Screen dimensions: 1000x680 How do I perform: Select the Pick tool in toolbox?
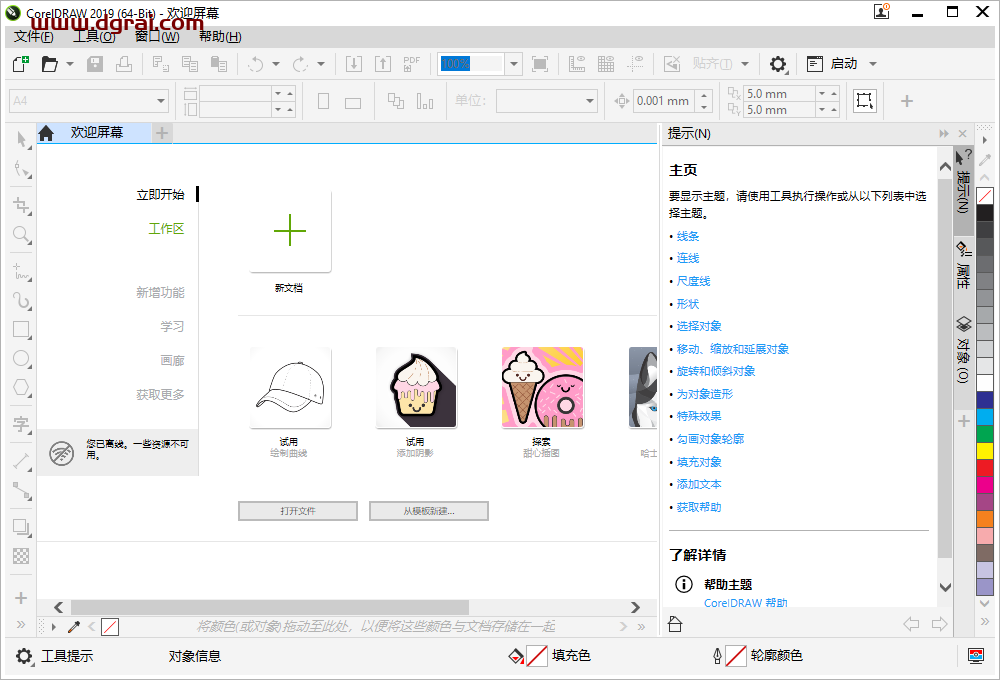(22, 139)
